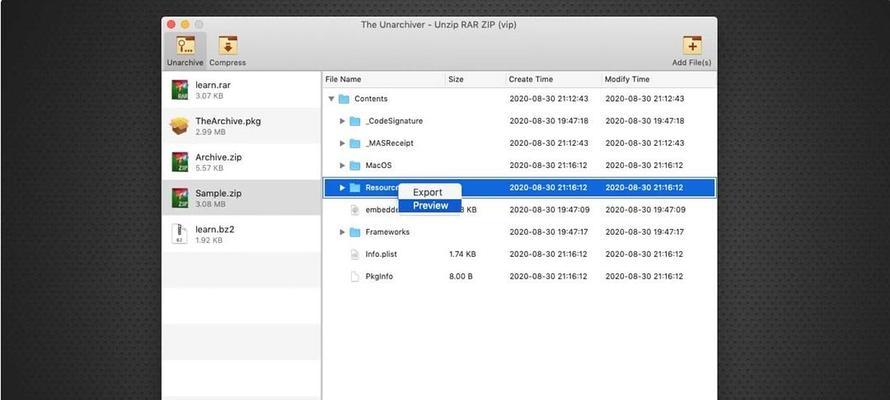Click the highlighted Resources folder icon
The image size is (890, 400).
(355, 187)
